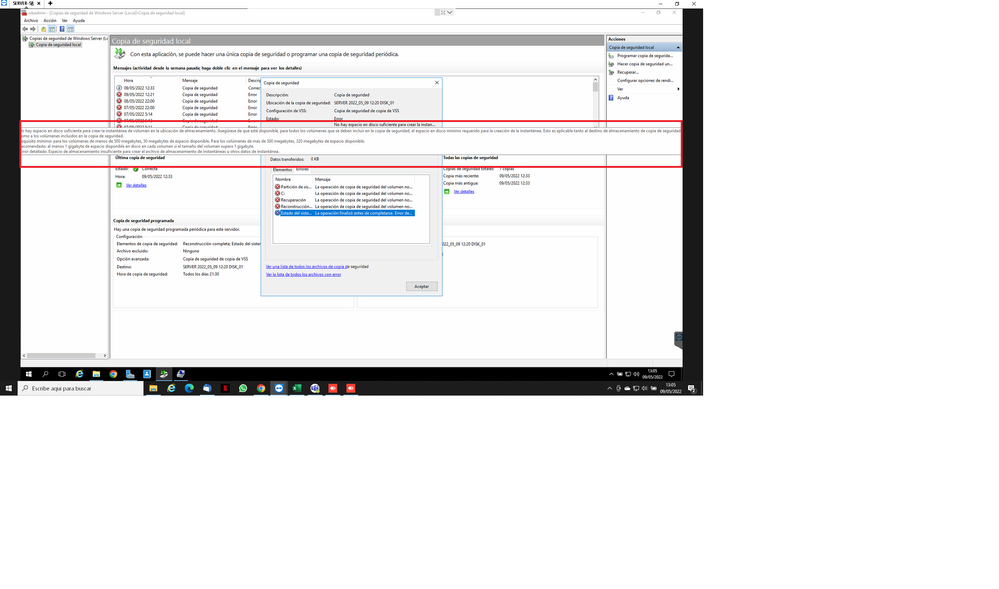Click the forward arrow in wbadmin toolbar
Viewport: 999px width, 589px height.
[x=32, y=29]
